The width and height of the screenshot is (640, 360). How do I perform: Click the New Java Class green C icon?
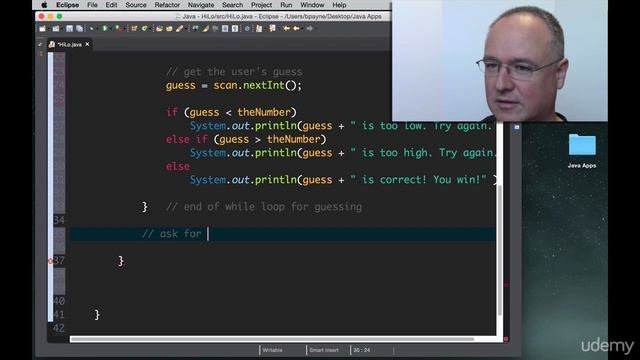pos(144,29)
